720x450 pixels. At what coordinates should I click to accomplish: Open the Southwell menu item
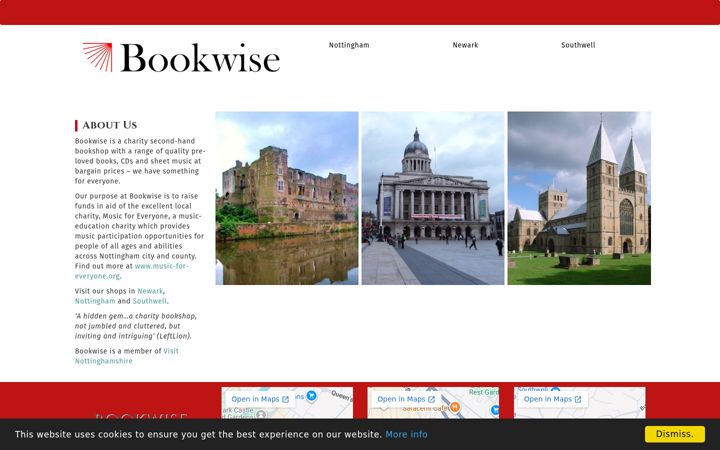tap(578, 45)
